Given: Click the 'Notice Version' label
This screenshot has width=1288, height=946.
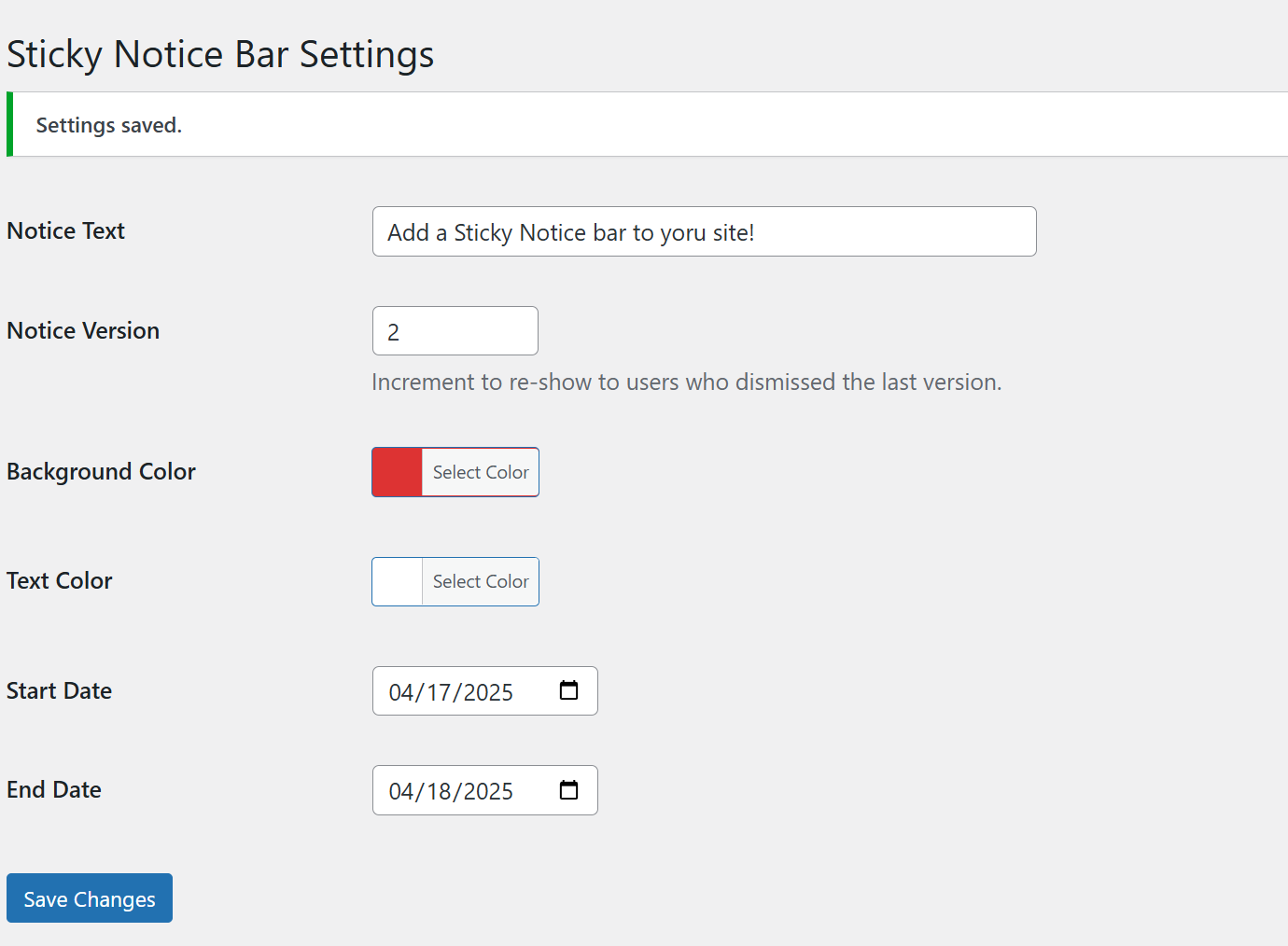Looking at the screenshot, I should pos(83,330).
